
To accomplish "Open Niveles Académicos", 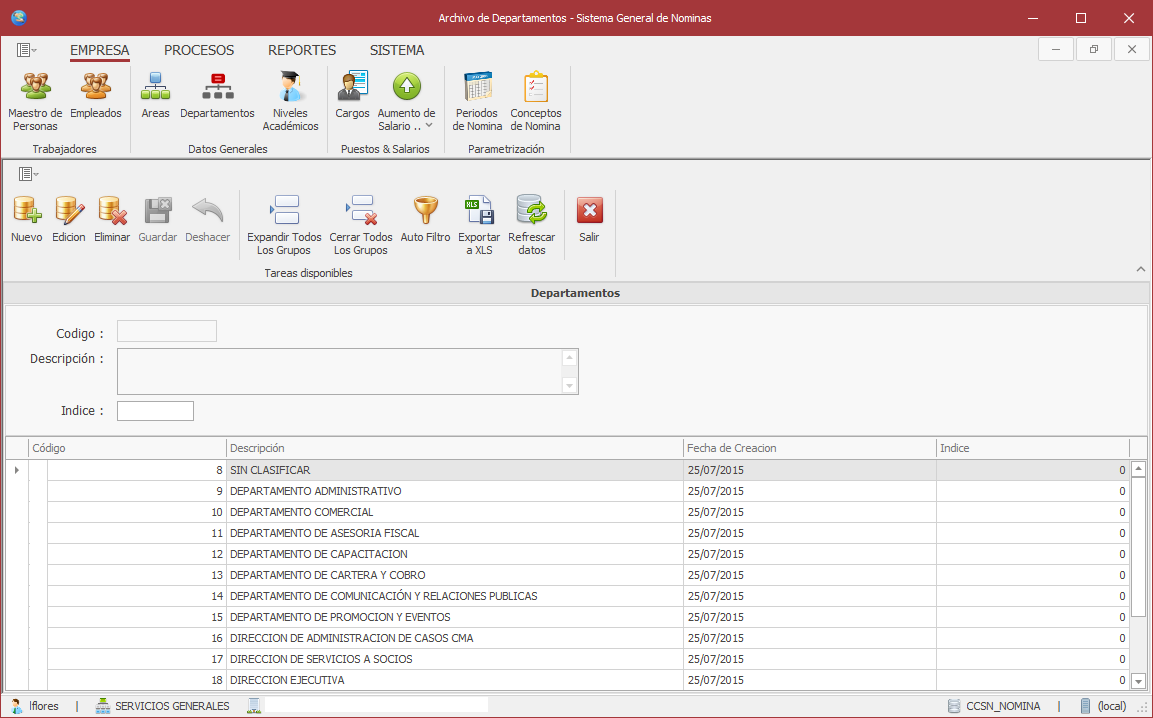I will pos(290,102).
